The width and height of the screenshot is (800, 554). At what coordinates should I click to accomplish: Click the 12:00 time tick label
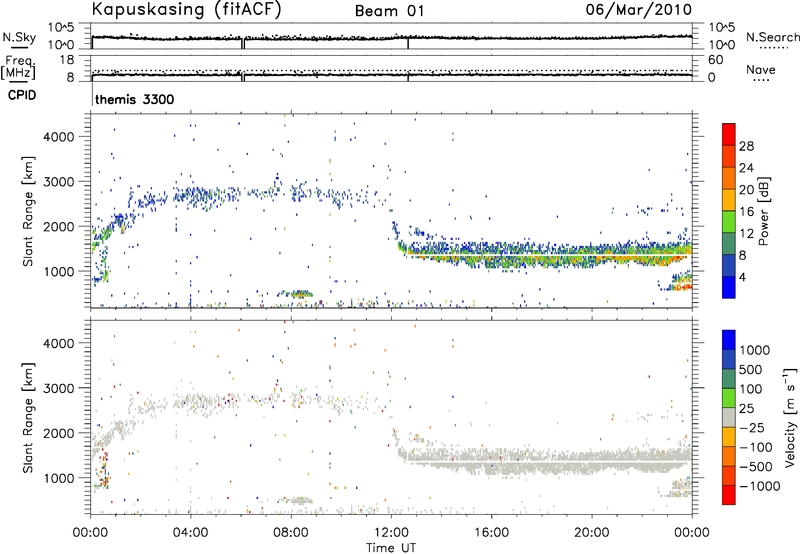pyautogui.click(x=391, y=533)
